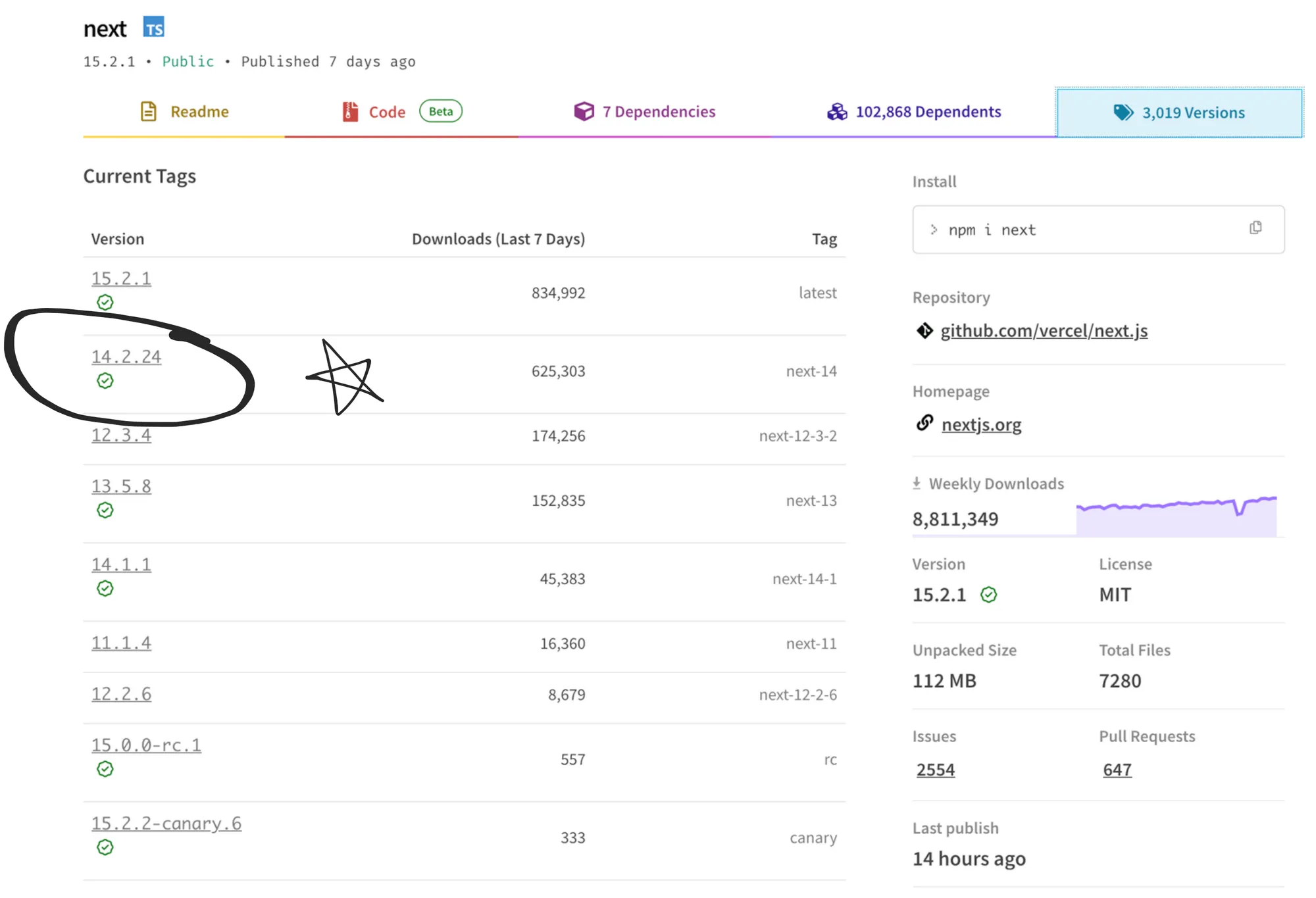
Task: Click provenance checkmark under 15.2.2-canary.6
Action: pos(105,847)
